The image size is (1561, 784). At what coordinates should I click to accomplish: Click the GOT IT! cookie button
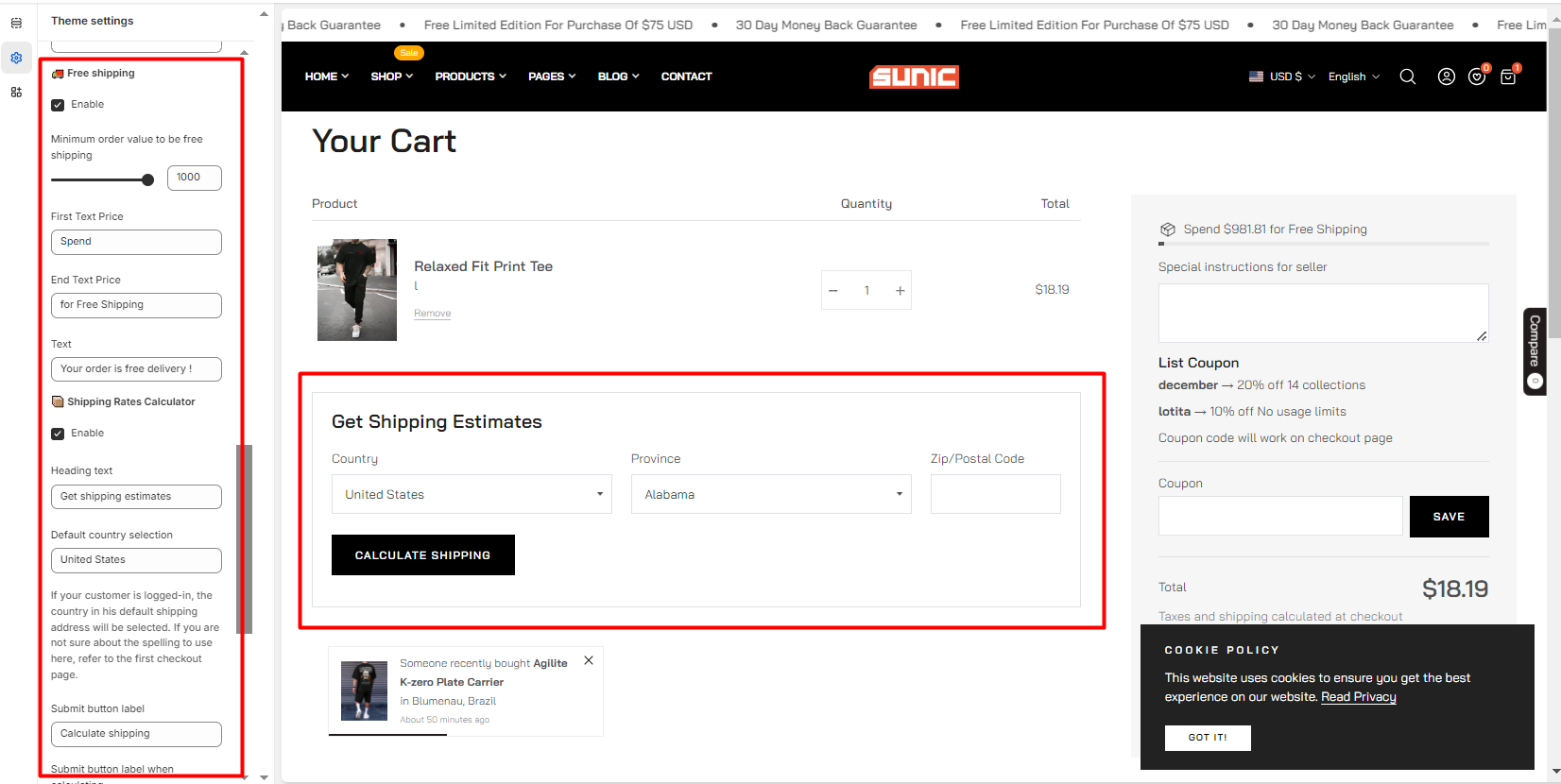(x=1207, y=738)
